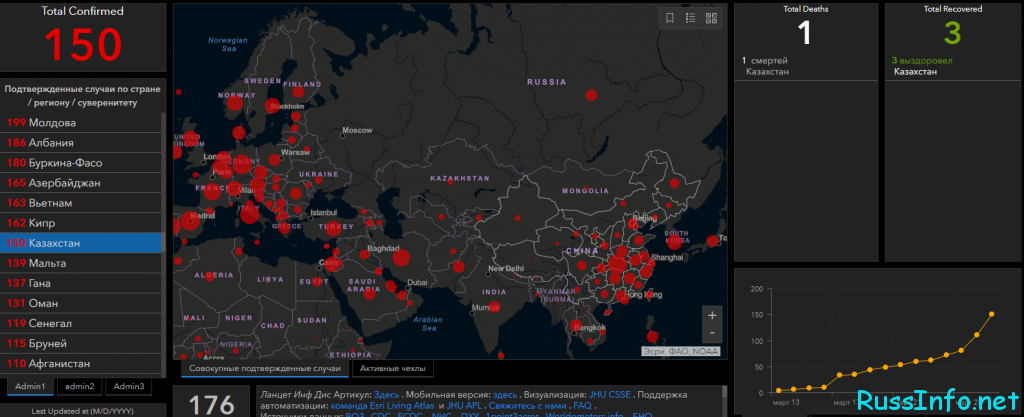This screenshot has height=417, width=1024.
Task: Click the Mongolia label on the map
Action: [x=585, y=191]
